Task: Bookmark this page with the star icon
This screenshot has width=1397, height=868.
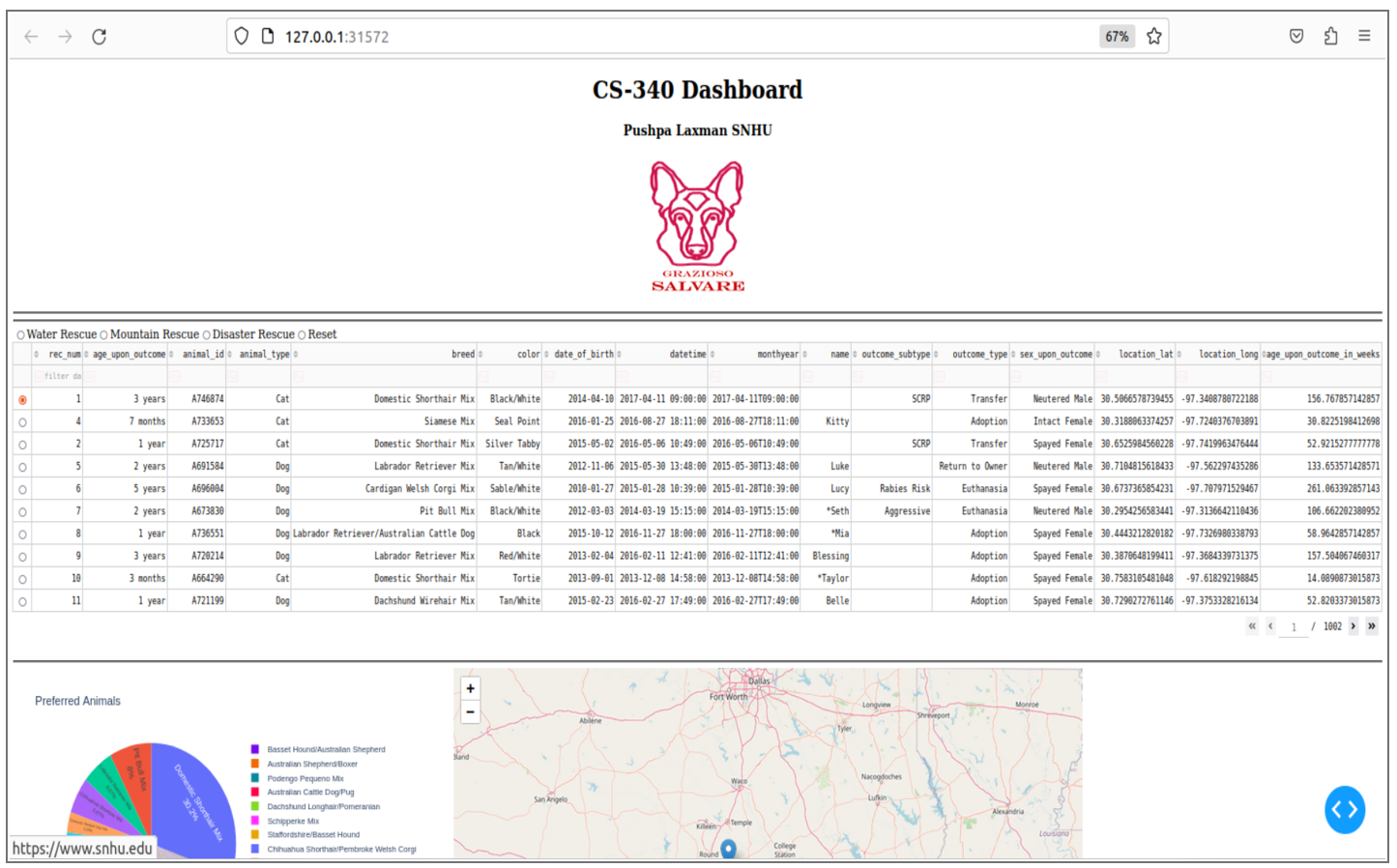Action: [1153, 37]
